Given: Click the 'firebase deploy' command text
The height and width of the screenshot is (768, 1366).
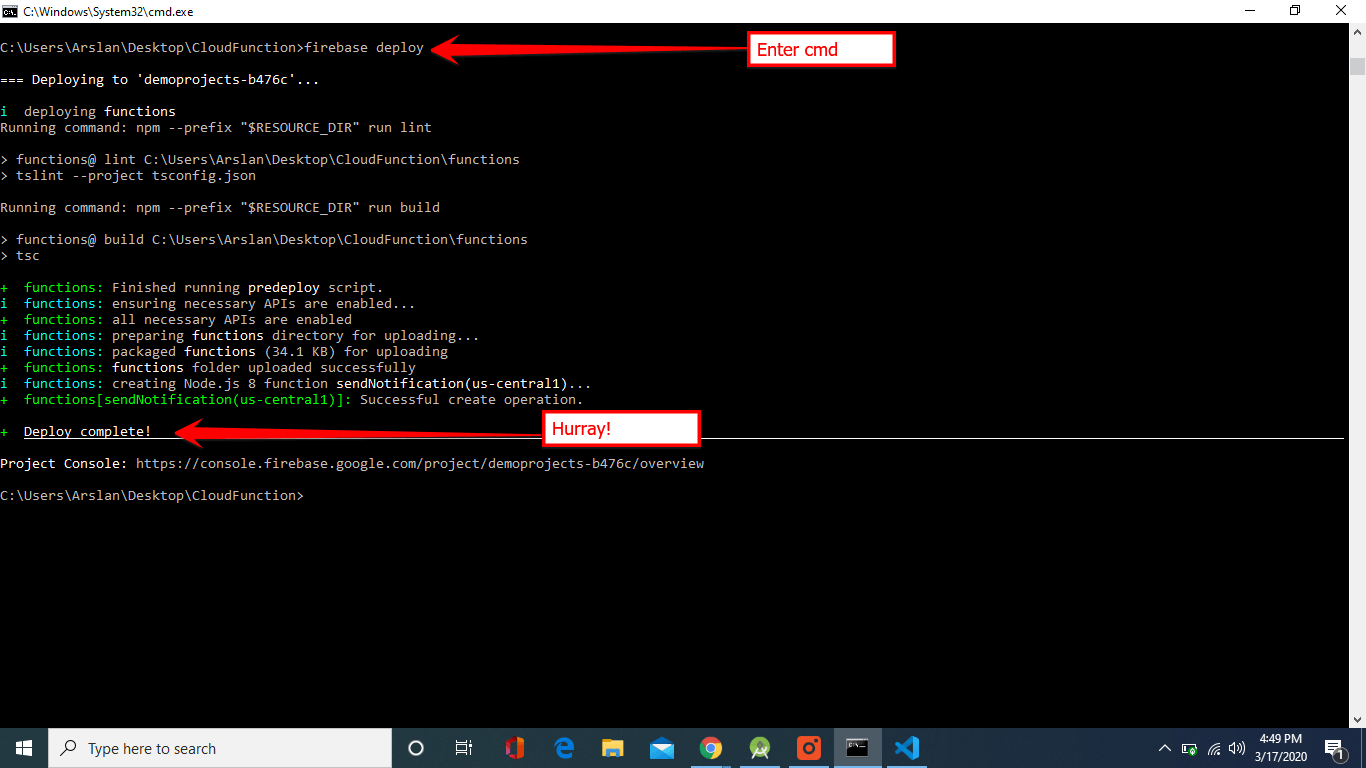Looking at the screenshot, I should [x=364, y=48].
